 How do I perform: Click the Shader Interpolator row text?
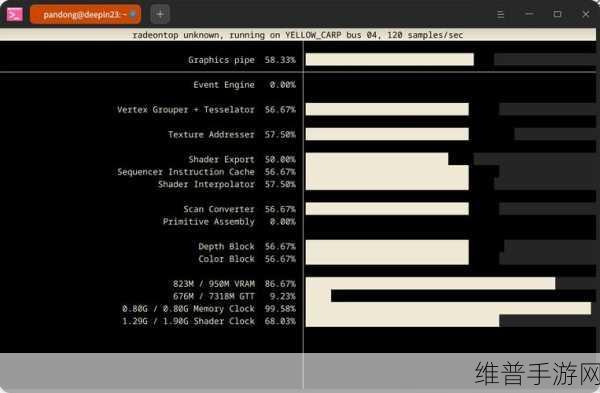pos(227,184)
